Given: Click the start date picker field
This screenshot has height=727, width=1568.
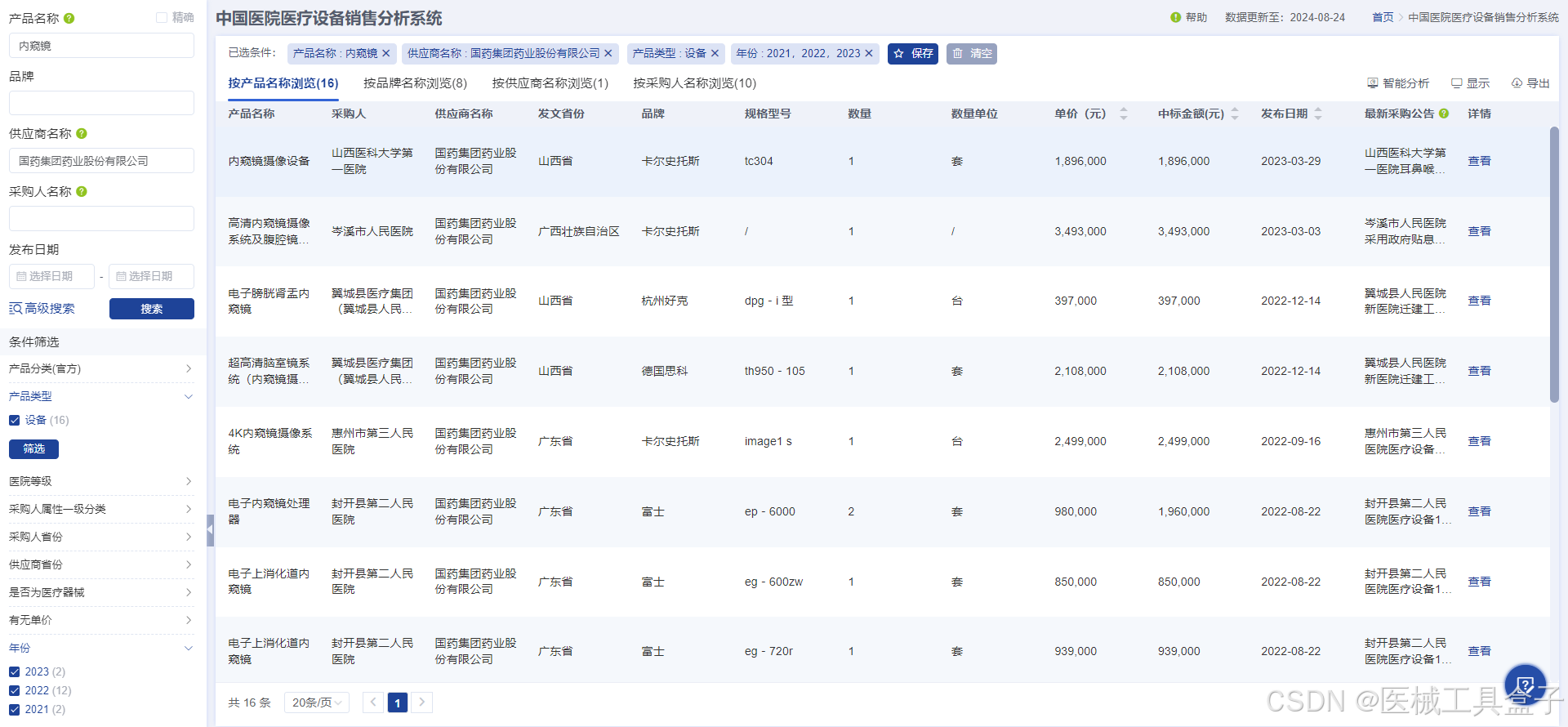Looking at the screenshot, I should 51,276.
